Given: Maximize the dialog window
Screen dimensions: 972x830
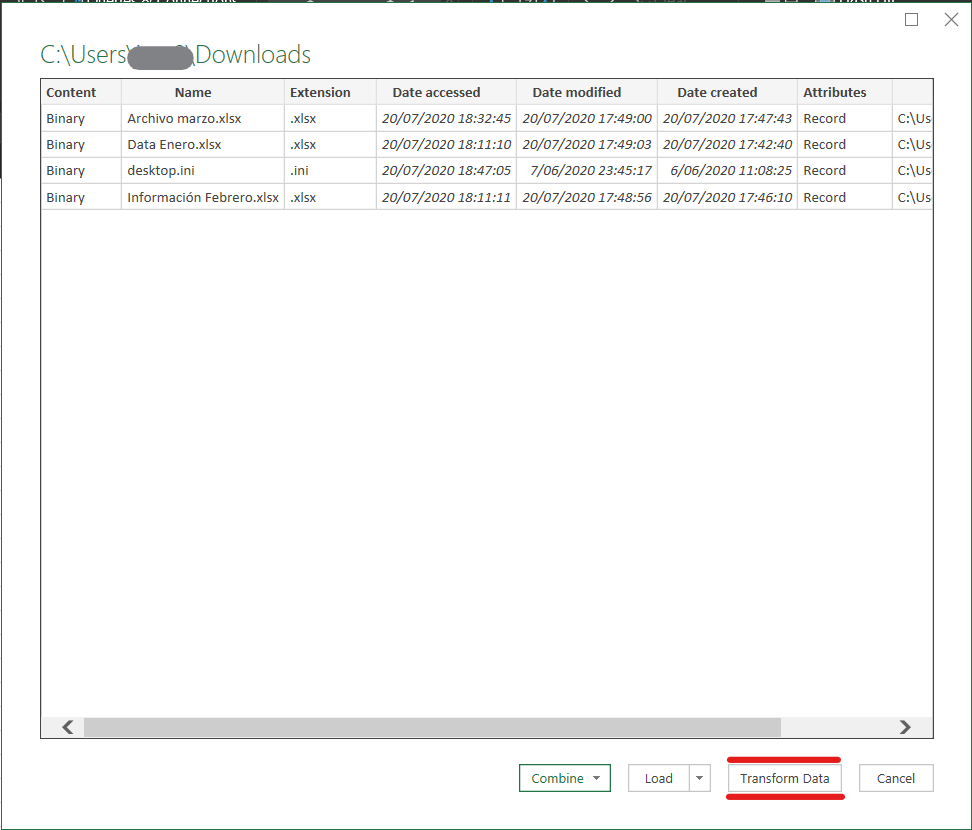Looking at the screenshot, I should pos(911,20).
